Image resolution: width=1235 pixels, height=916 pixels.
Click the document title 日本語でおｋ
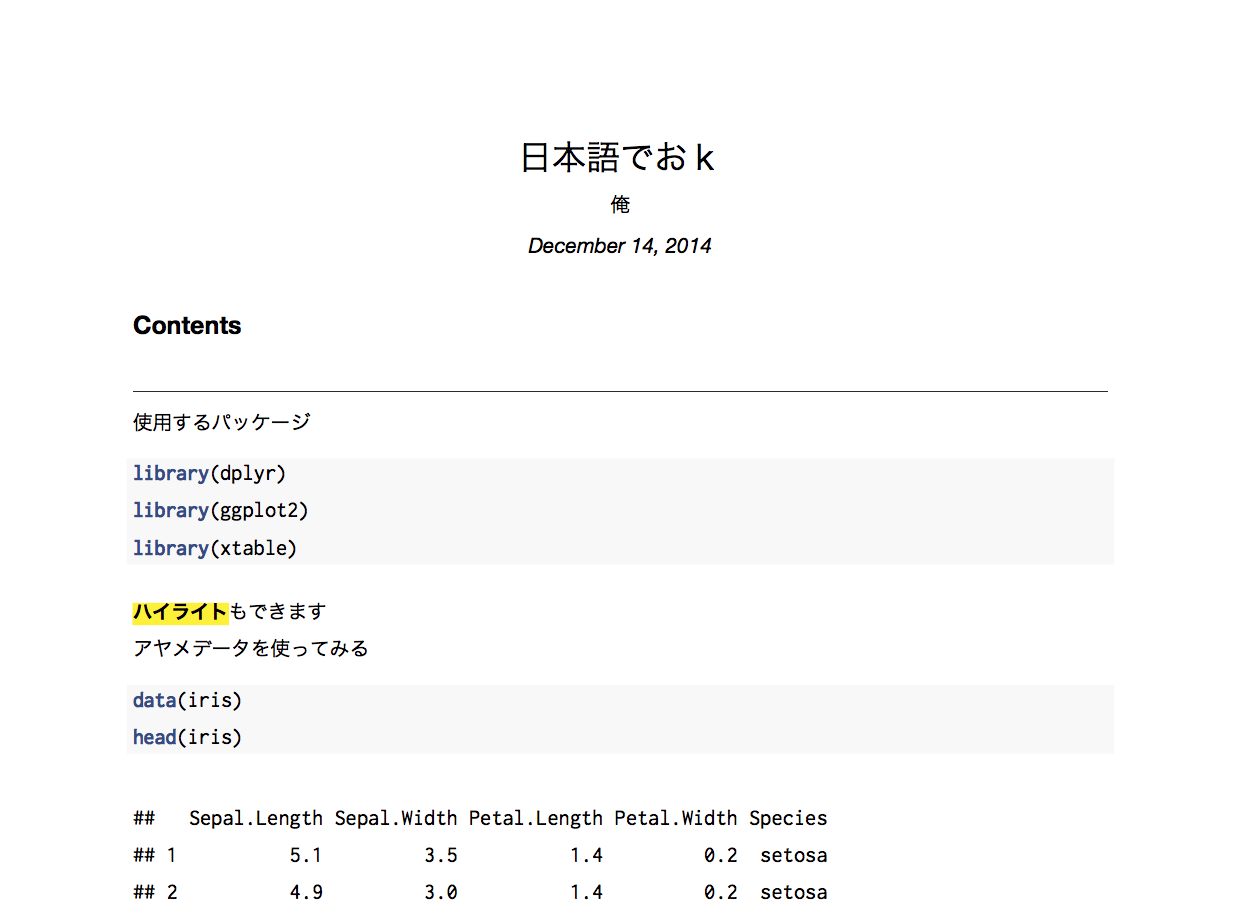617,157
